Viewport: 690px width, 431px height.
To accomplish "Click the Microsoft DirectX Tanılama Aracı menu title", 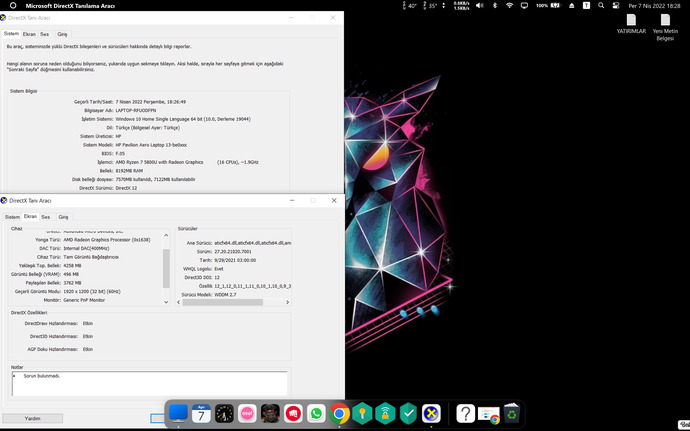I will (x=70, y=6).
